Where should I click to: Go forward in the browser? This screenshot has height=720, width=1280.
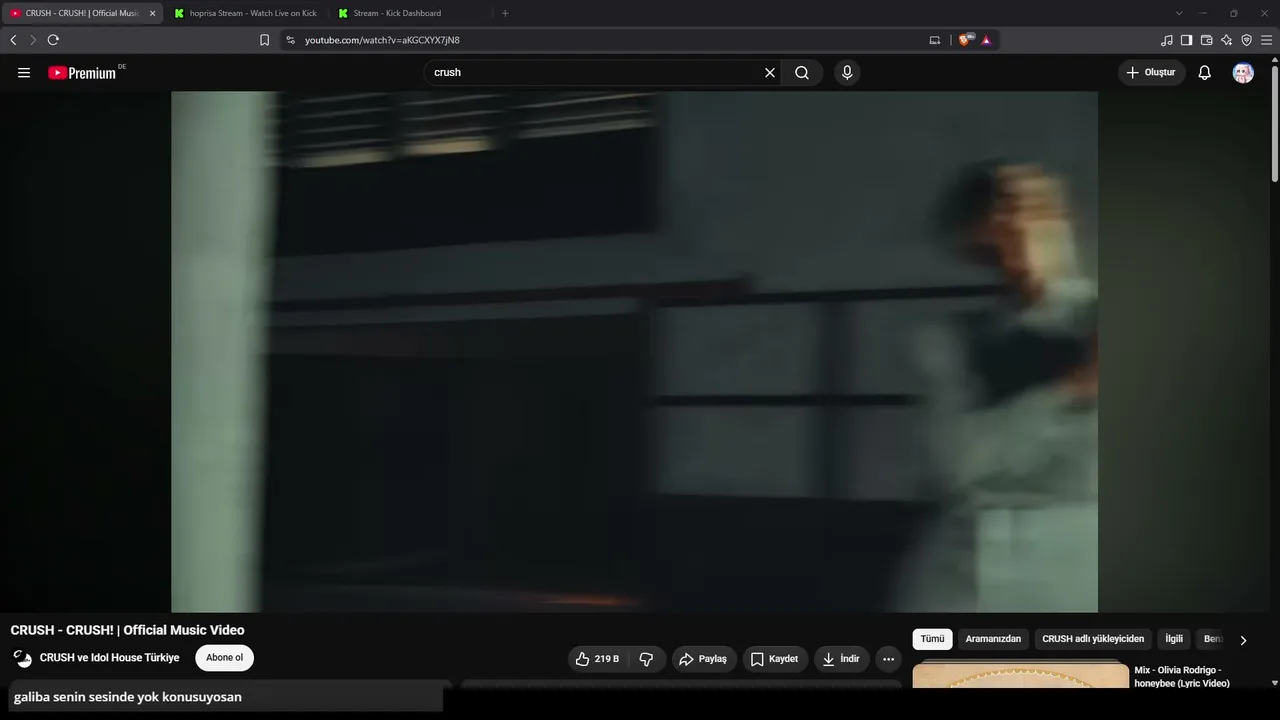click(x=33, y=40)
